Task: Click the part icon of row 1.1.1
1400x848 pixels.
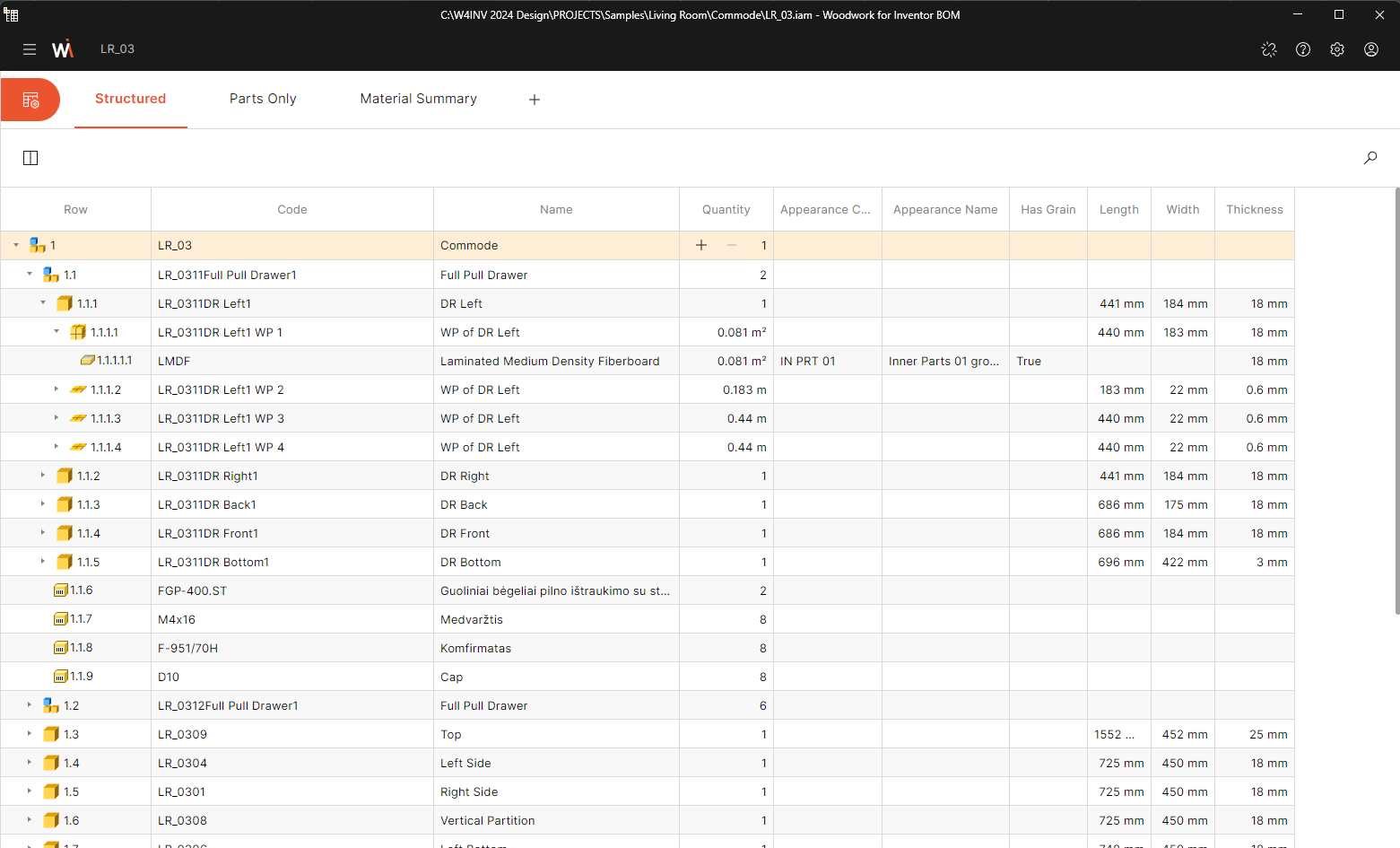Action: tap(65, 303)
